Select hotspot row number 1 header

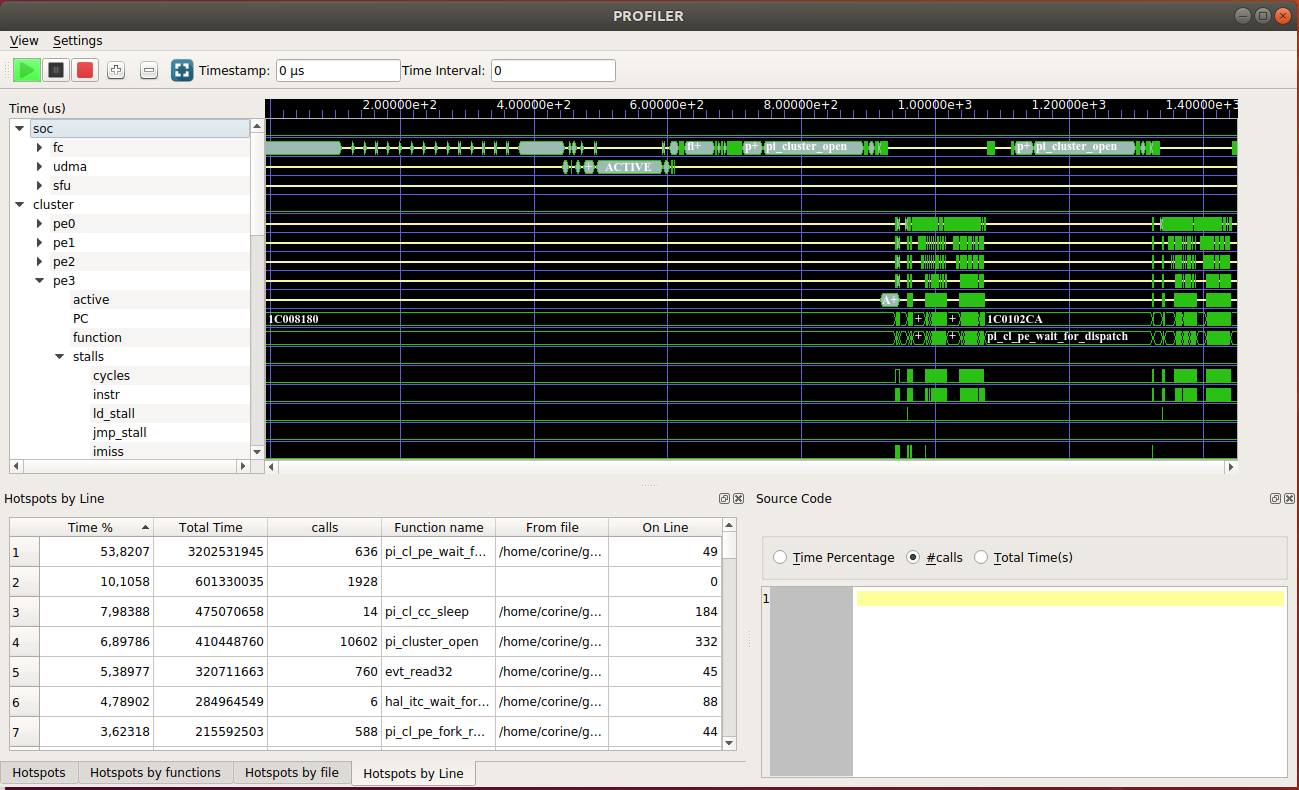pyautogui.click(x=24, y=552)
